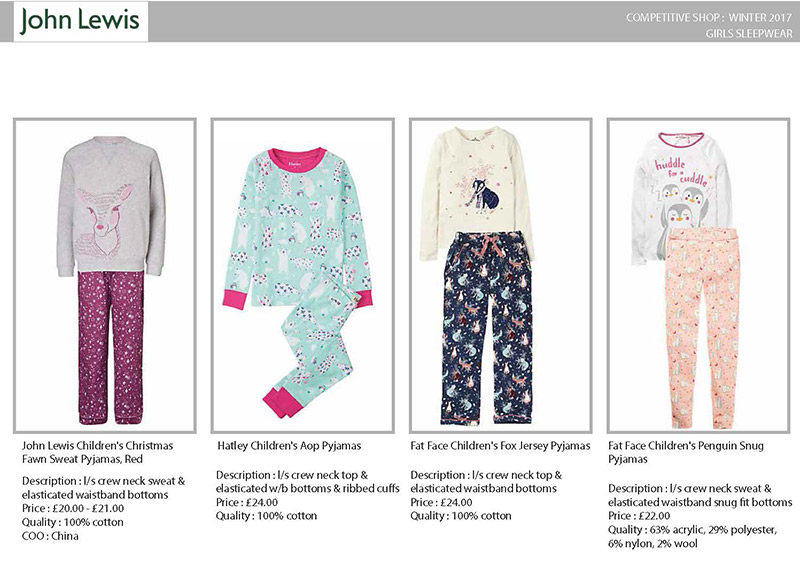Image resolution: width=800 pixels, height=566 pixels.
Task: Open Fat Face Children's Fox Jersey title
Action: pos(500,446)
